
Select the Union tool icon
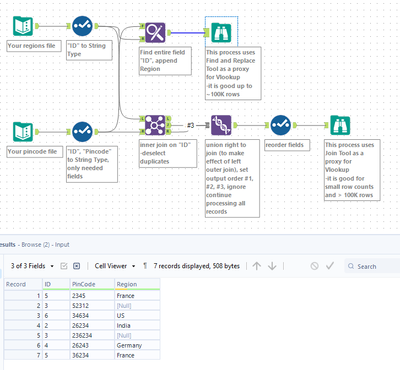coord(221,125)
